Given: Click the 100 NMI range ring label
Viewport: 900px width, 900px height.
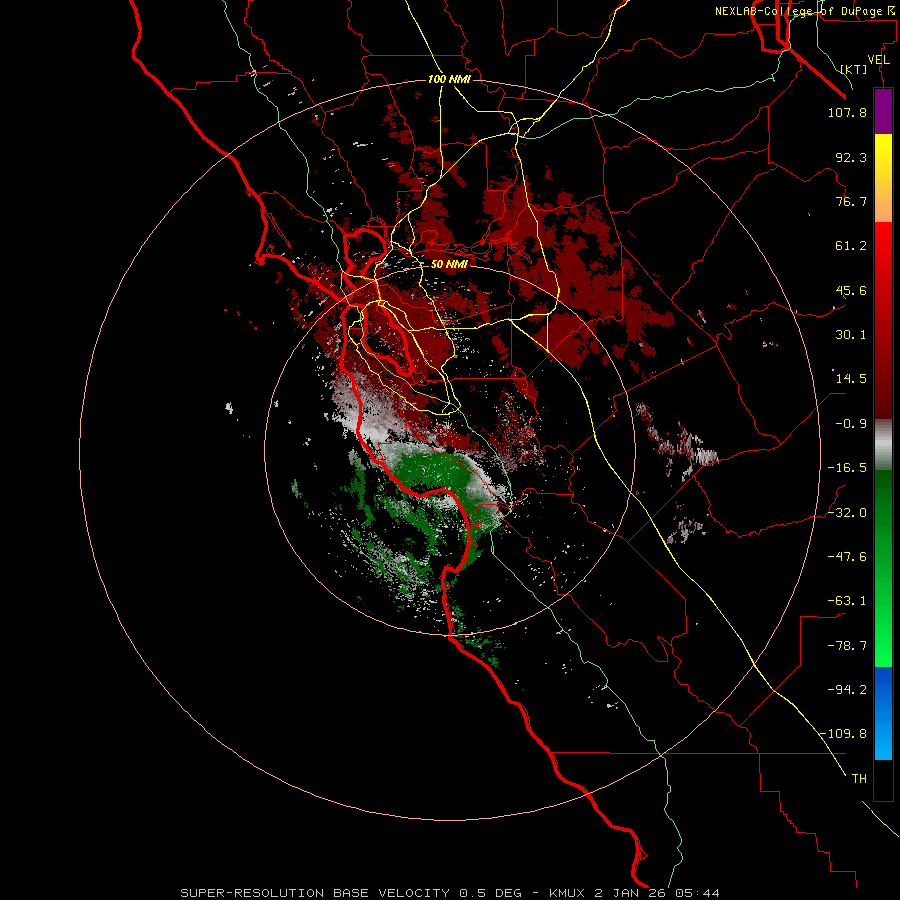Looking at the screenshot, I should click(x=449, y=79).
